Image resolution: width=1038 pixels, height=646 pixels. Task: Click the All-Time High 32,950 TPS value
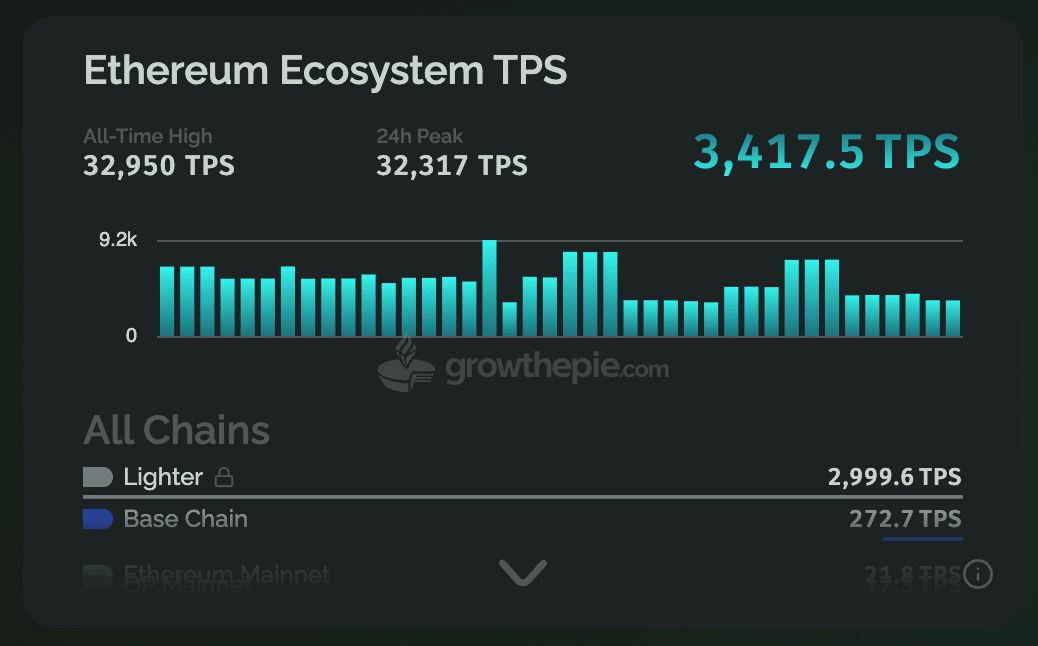pos(159,165)
